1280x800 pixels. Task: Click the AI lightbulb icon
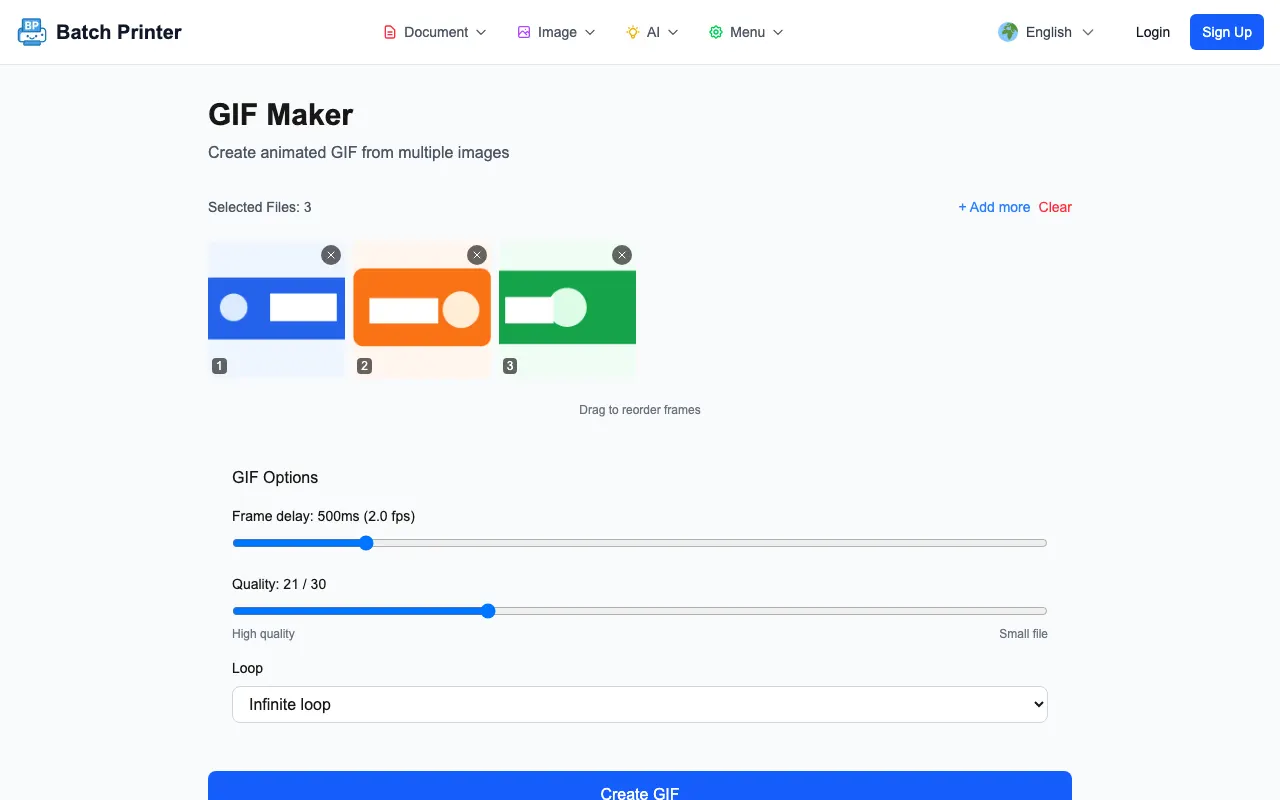633,32
